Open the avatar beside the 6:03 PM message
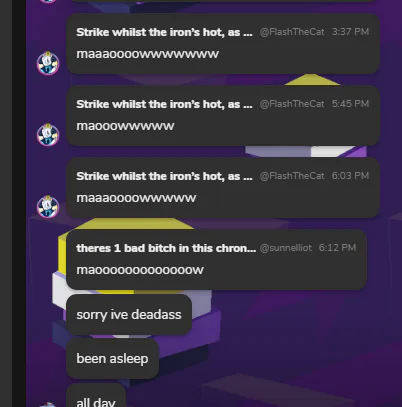402x407 pixels. 48,207
